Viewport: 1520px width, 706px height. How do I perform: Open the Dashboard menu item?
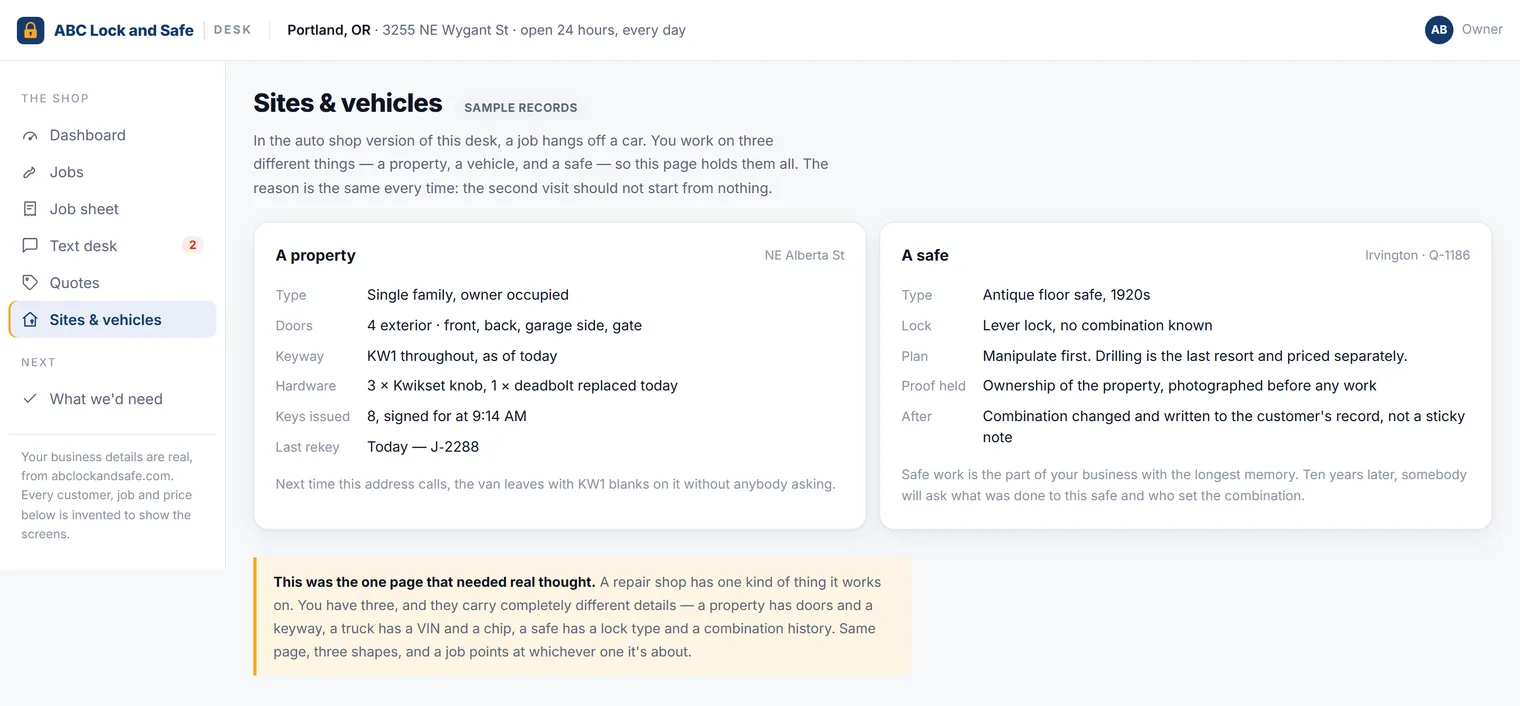tap(112, 135)
